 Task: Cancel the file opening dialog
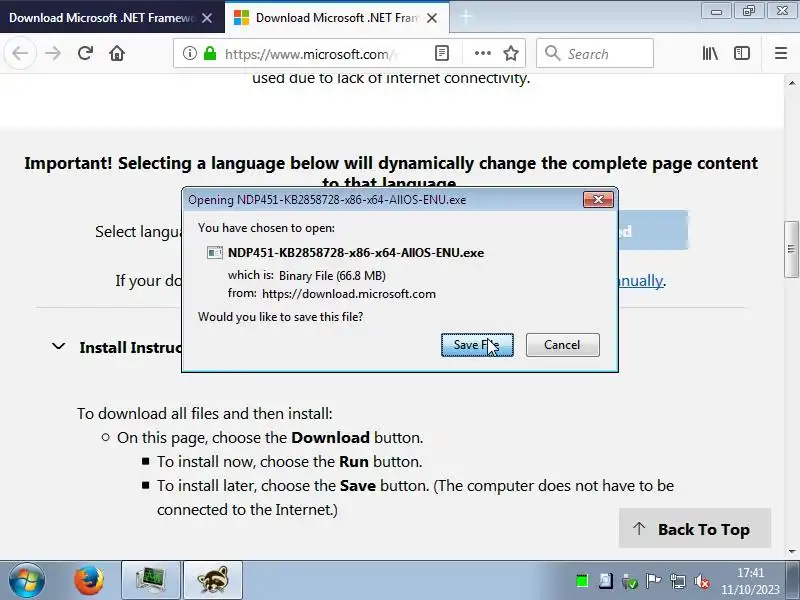pos(562,345)
